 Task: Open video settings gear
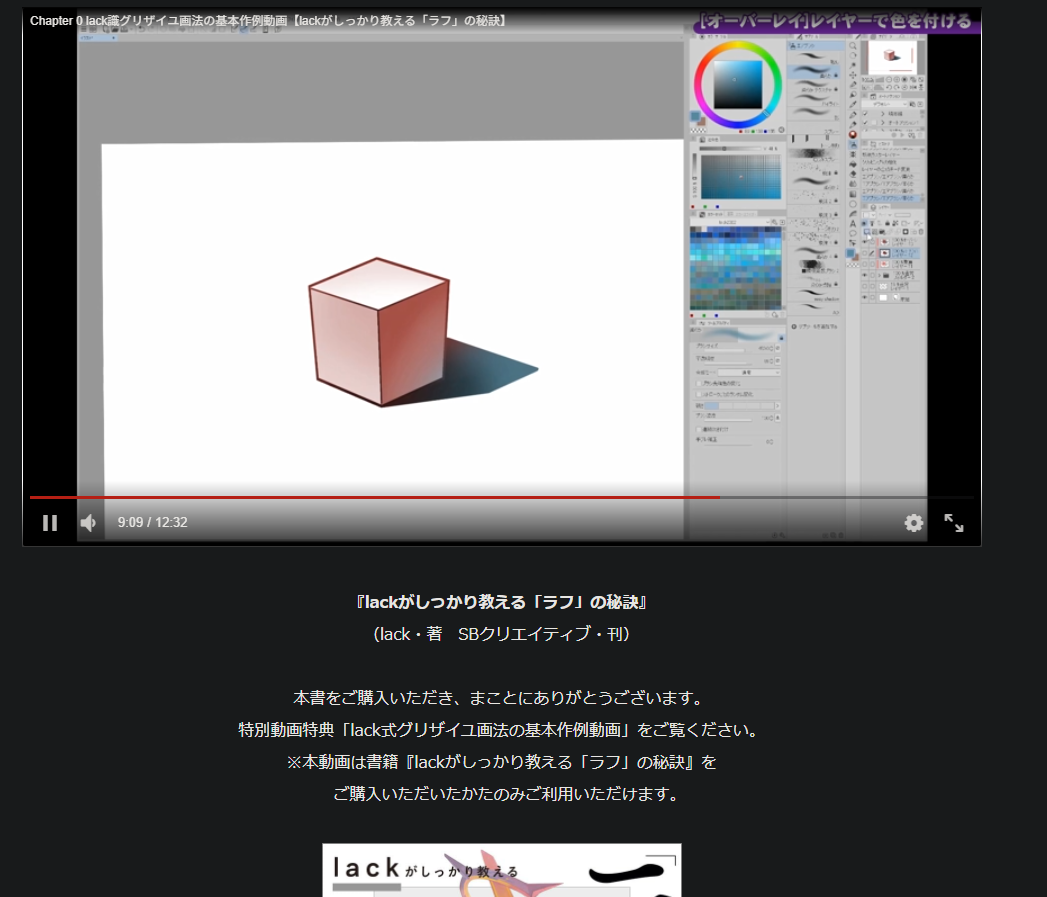point(913,523)
